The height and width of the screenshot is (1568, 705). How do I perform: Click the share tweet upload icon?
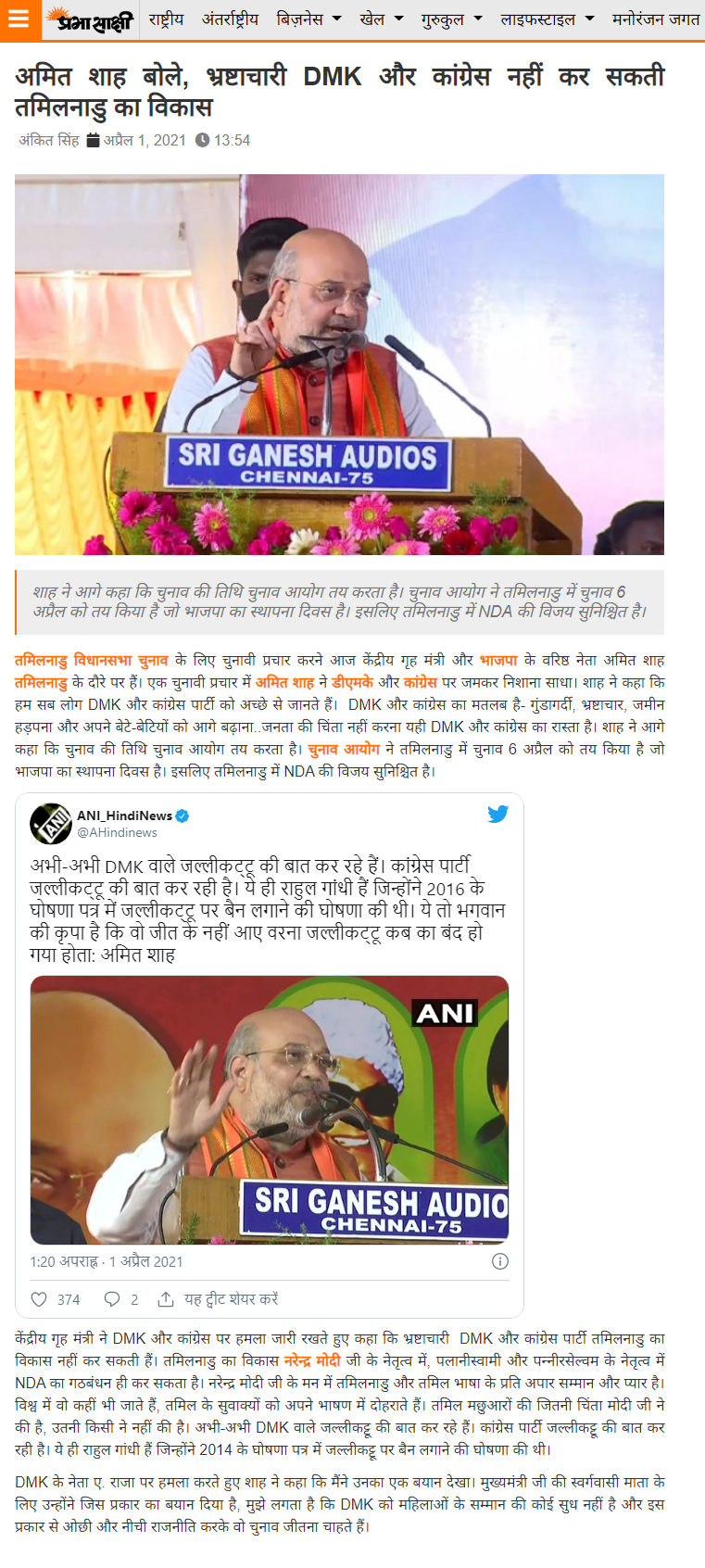coord(166,1299)
